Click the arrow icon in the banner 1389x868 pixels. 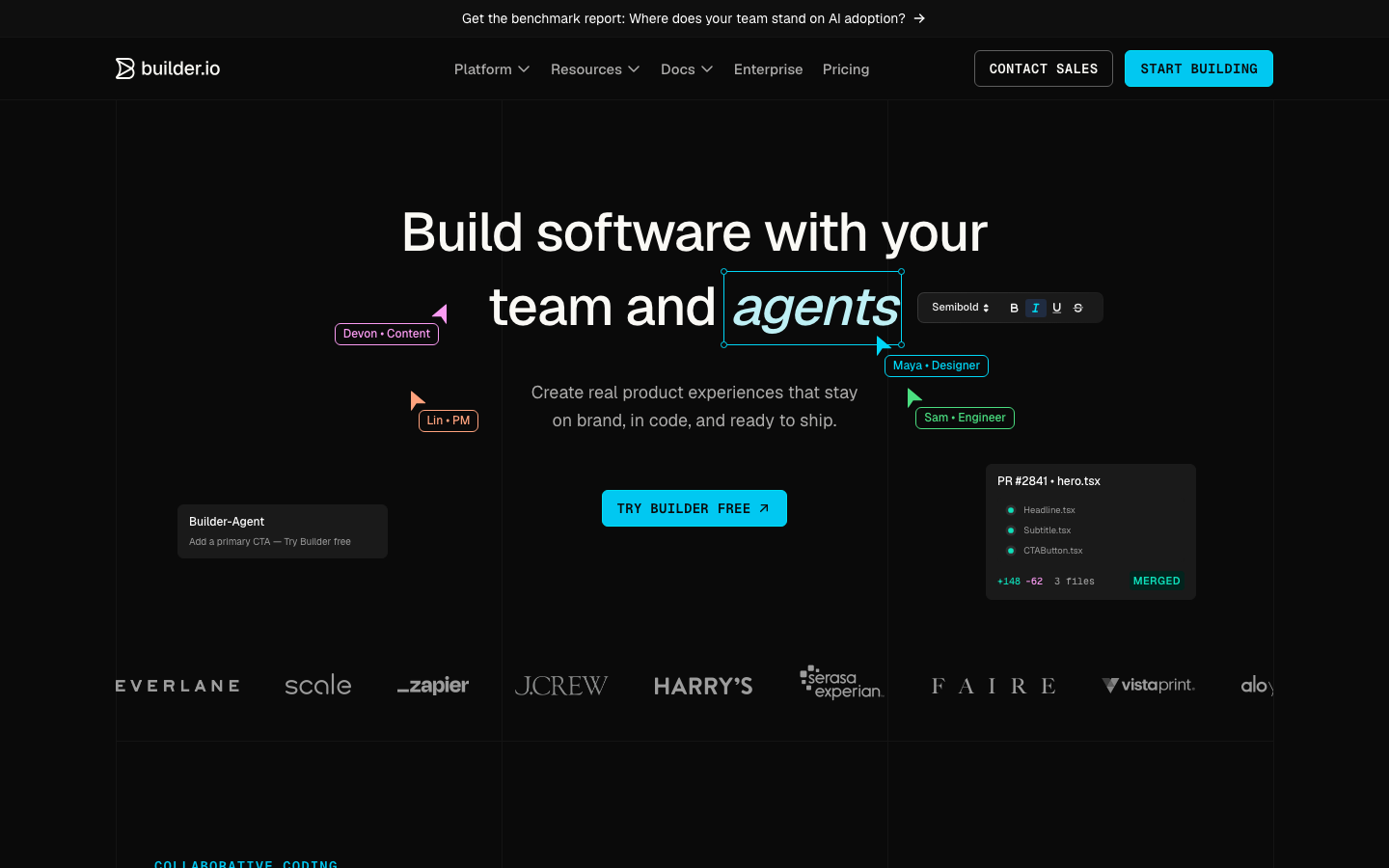pos(919,18)
